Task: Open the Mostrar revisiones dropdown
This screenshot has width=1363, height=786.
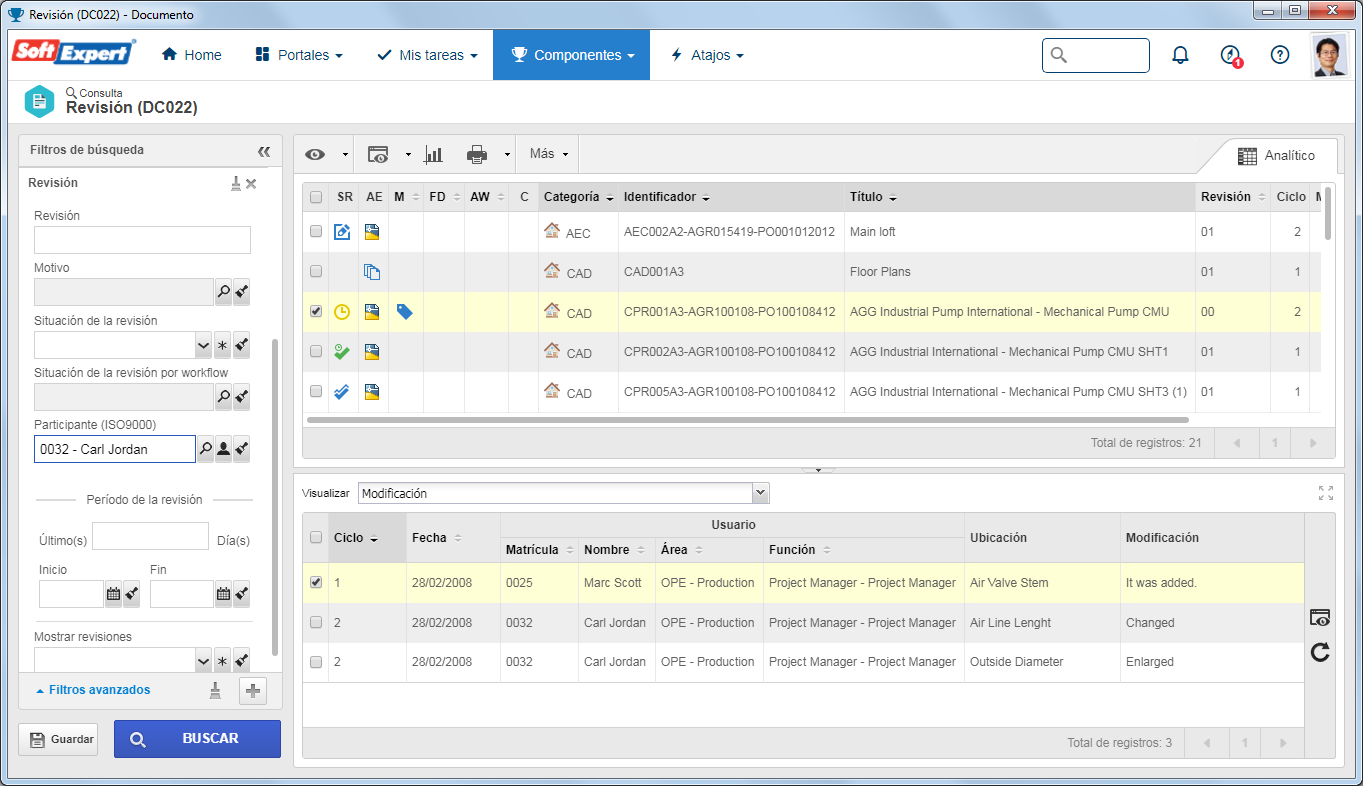Action: click(x=204, y=661)
